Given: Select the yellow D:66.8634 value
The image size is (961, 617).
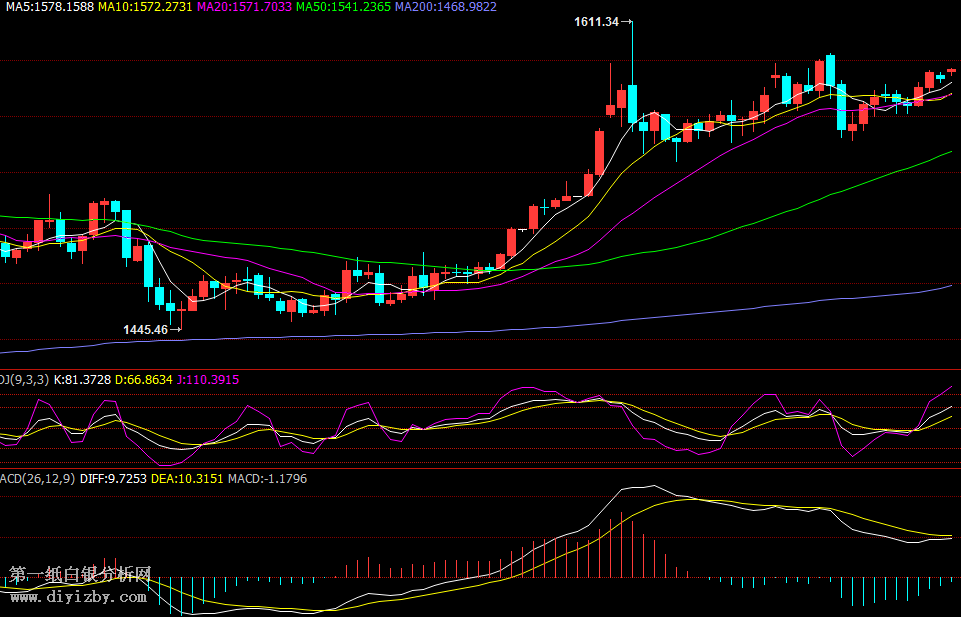Looking at the screenshot, I should pyautogui.click(x=144, y=380).
